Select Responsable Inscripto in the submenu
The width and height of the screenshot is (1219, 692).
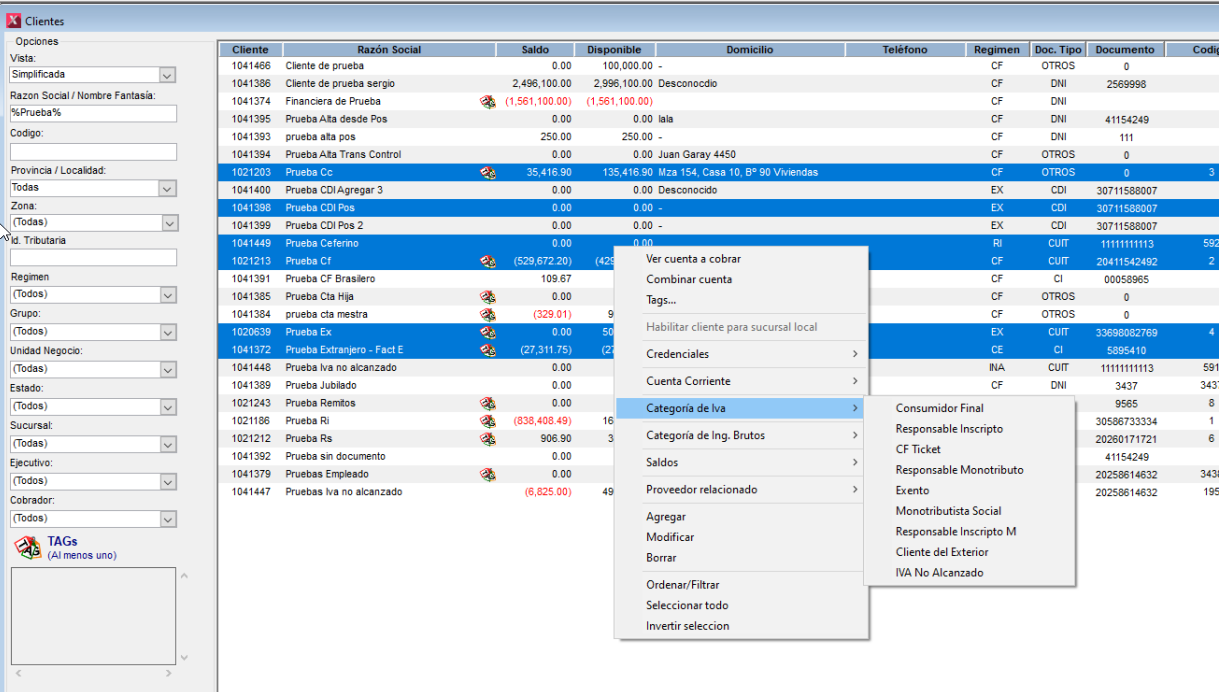click(949, 429)
